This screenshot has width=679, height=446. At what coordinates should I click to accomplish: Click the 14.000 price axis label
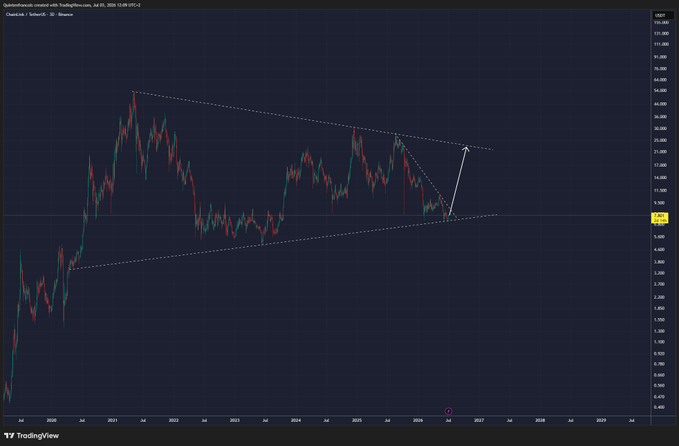click(x=660, y=178)
